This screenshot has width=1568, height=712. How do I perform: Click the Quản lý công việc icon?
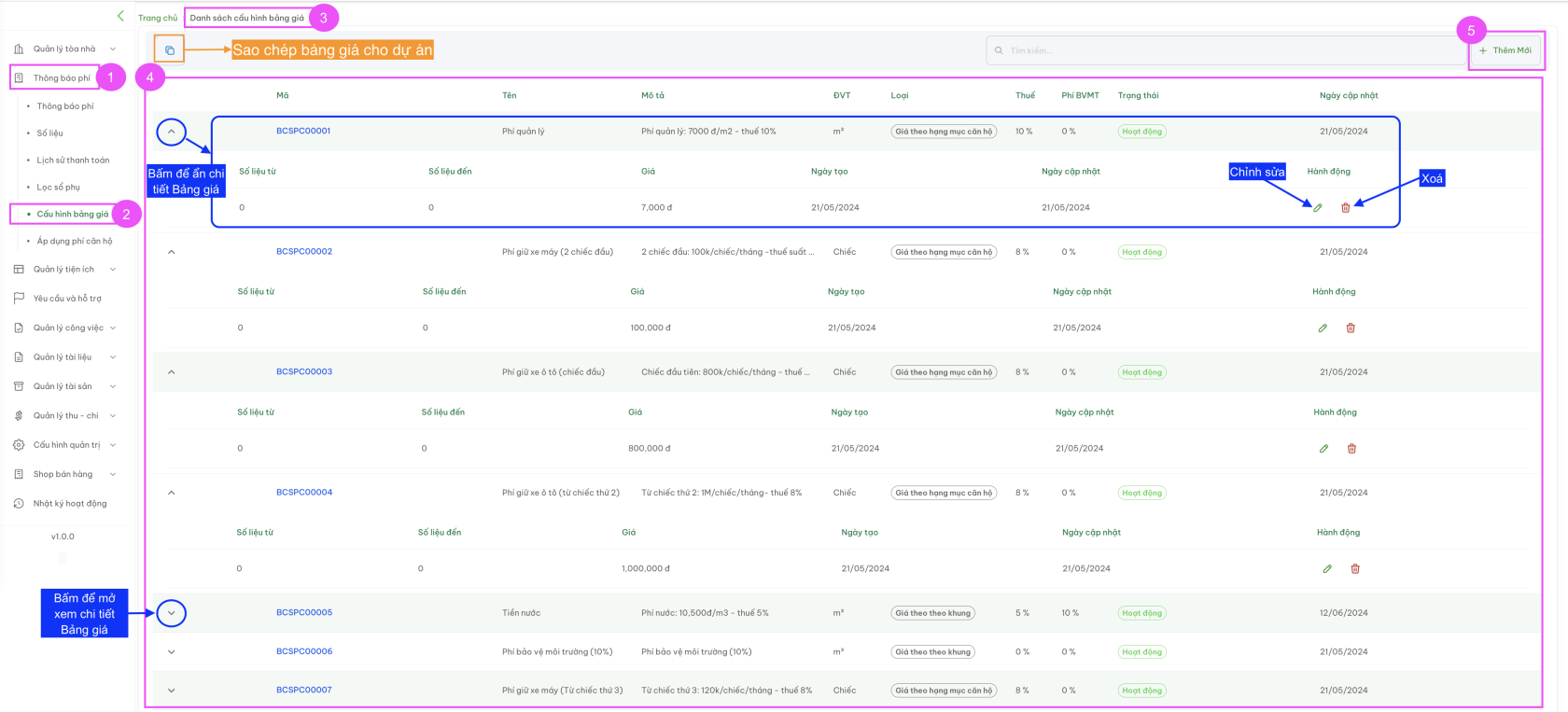tap(19, 328)
